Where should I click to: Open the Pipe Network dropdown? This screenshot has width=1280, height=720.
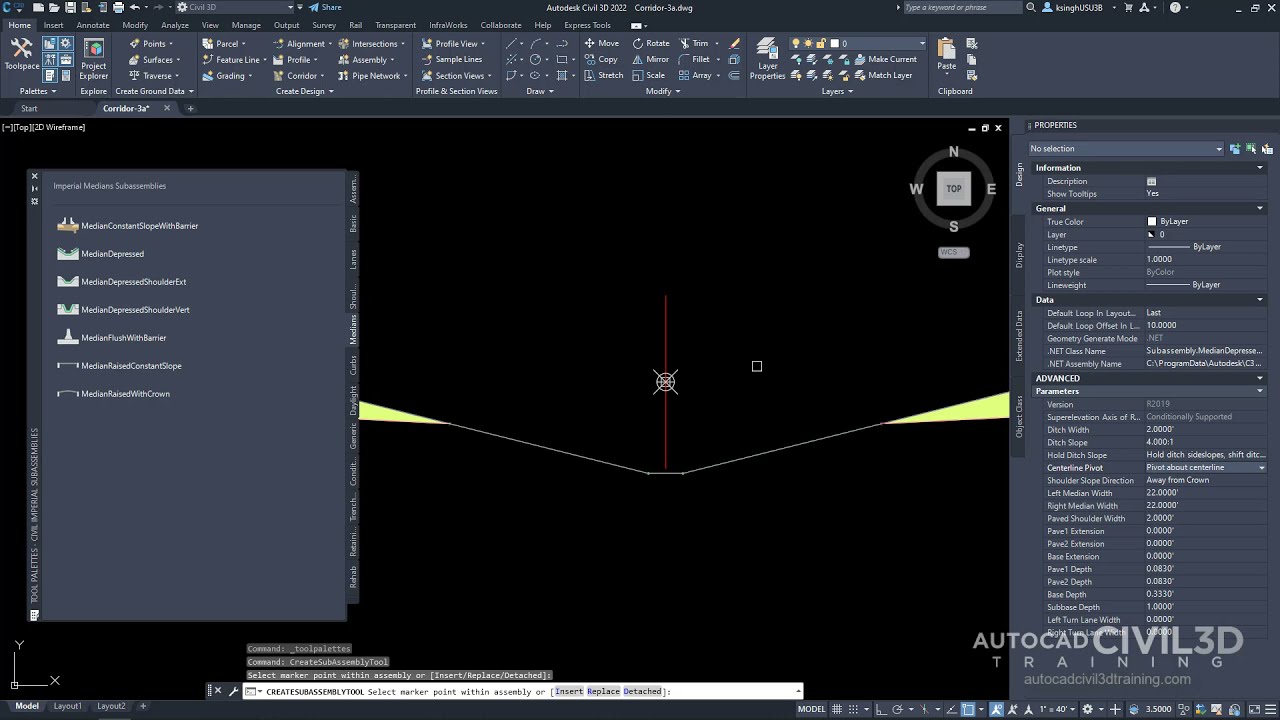(372, 75)
